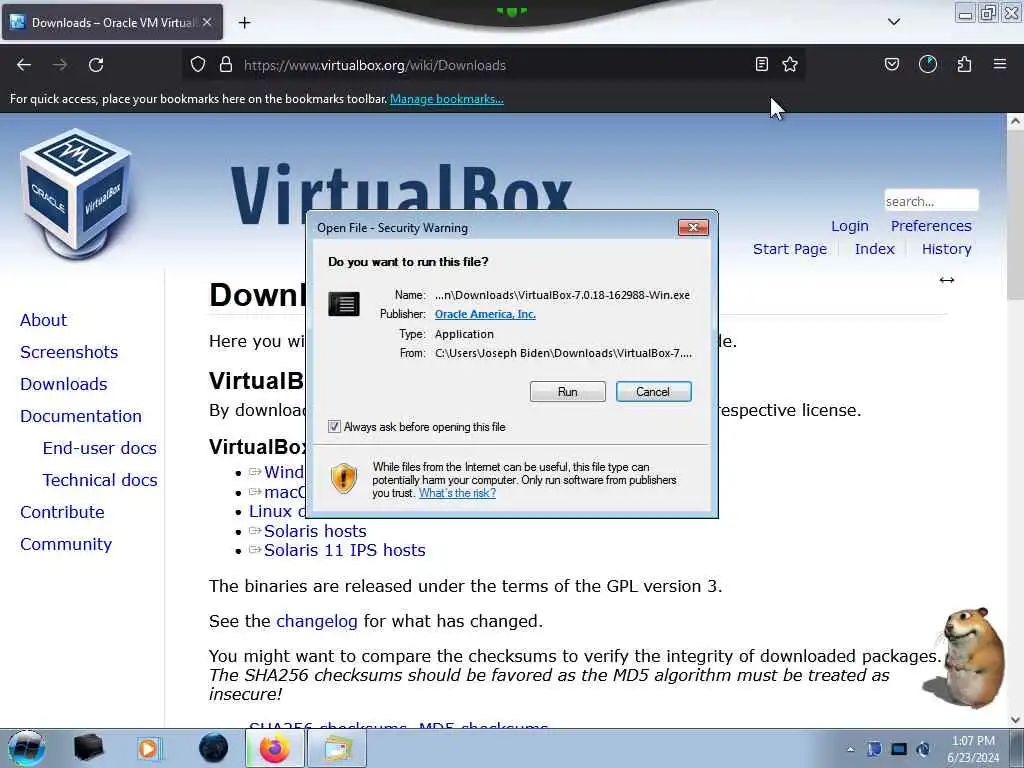
Task: Close the Downloads – Oracle VM VirtualBox tab
Action: [207, 22]
